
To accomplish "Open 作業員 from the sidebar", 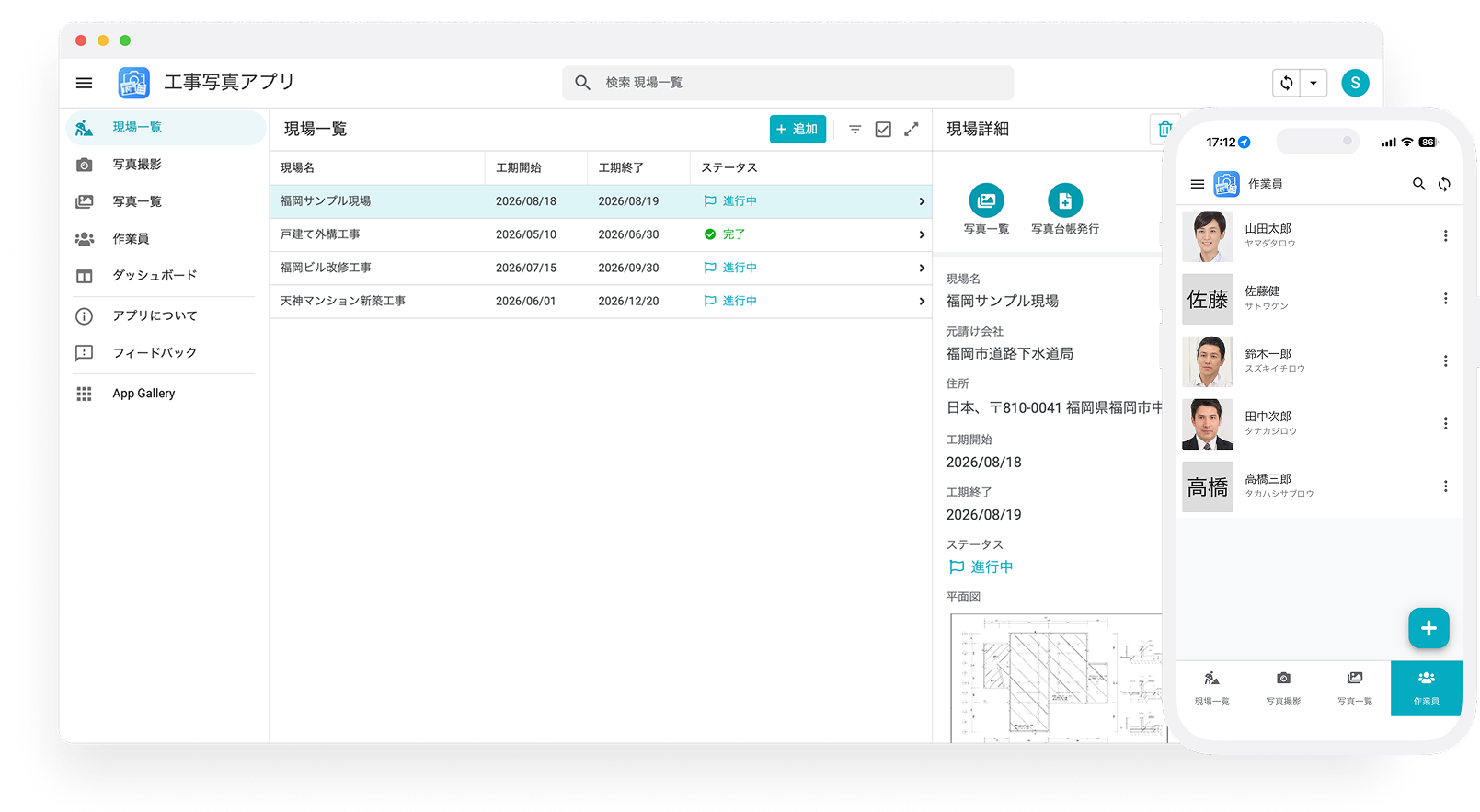I will 166,238.
